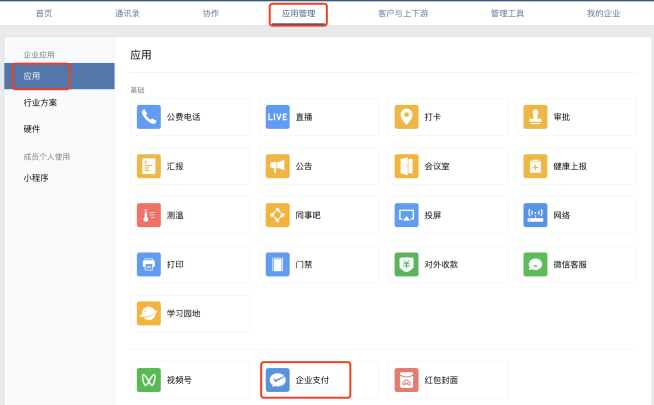This screenshot has width=654, height=405.
Task: Click the 网络 router icon
Action: tap(535, 215)
